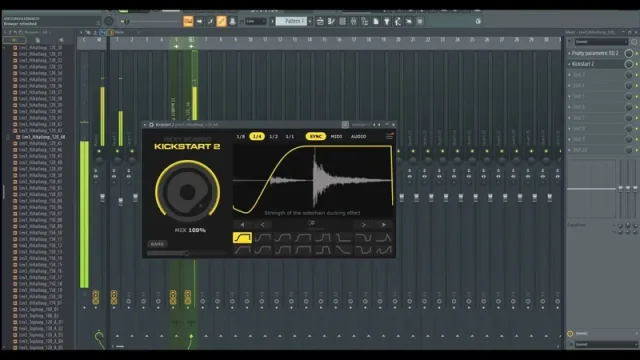Open the piano roll from the toolbar
The image size is (640, 360).
point(331,21)
